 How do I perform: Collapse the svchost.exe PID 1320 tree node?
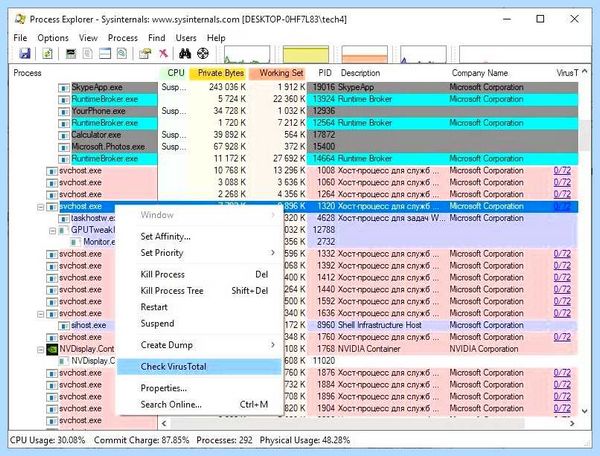coord(41,207)
